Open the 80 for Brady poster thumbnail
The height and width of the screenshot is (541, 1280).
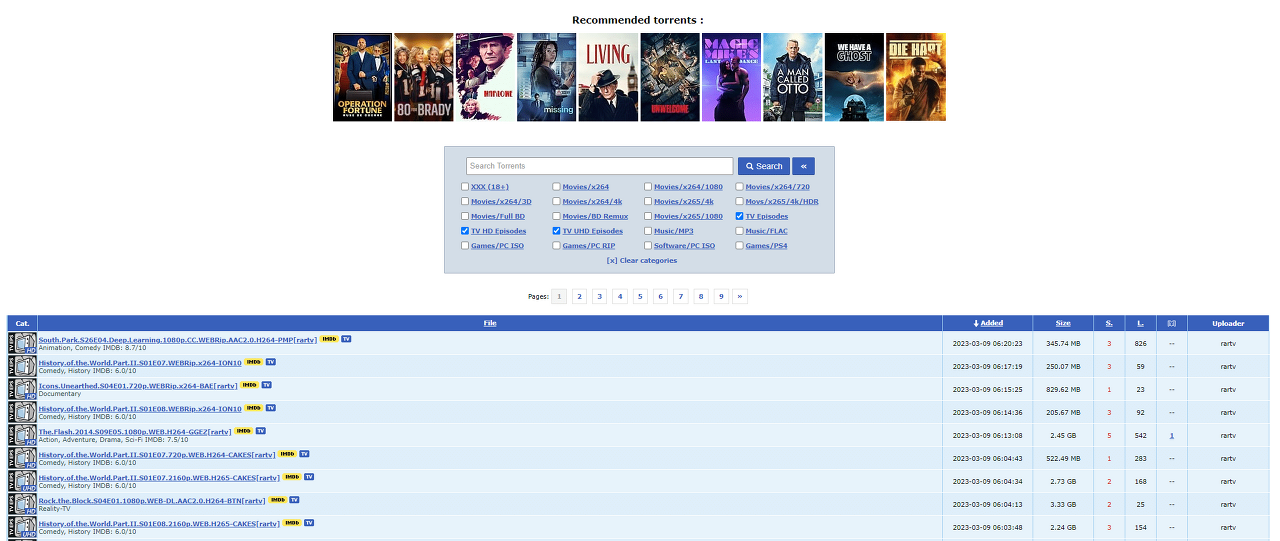pyautogui.click(x=424, y=77)
